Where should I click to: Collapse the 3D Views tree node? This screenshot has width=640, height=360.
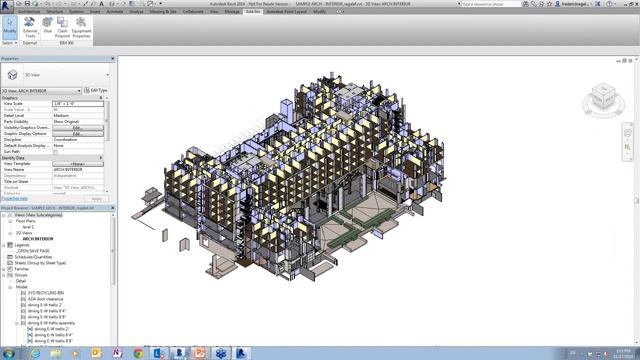point(10,233)
